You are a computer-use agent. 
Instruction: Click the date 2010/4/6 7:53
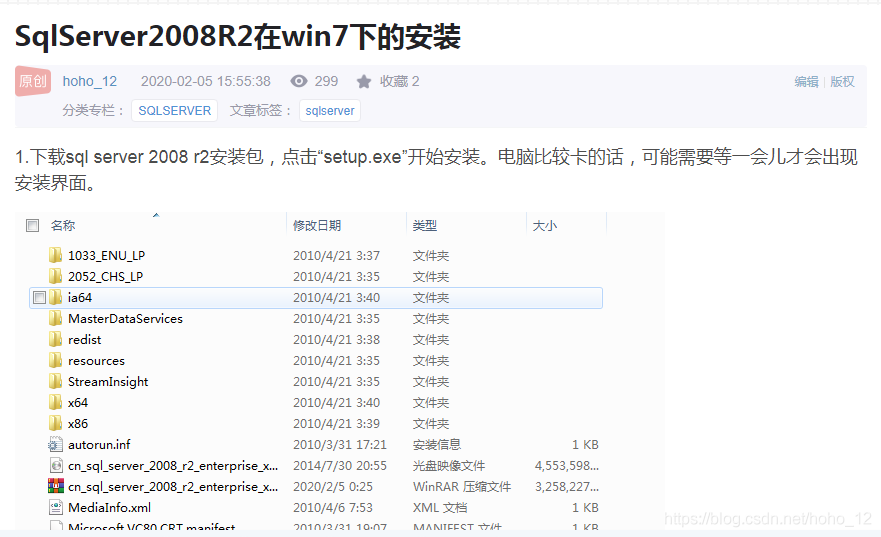tap(333, 508)
